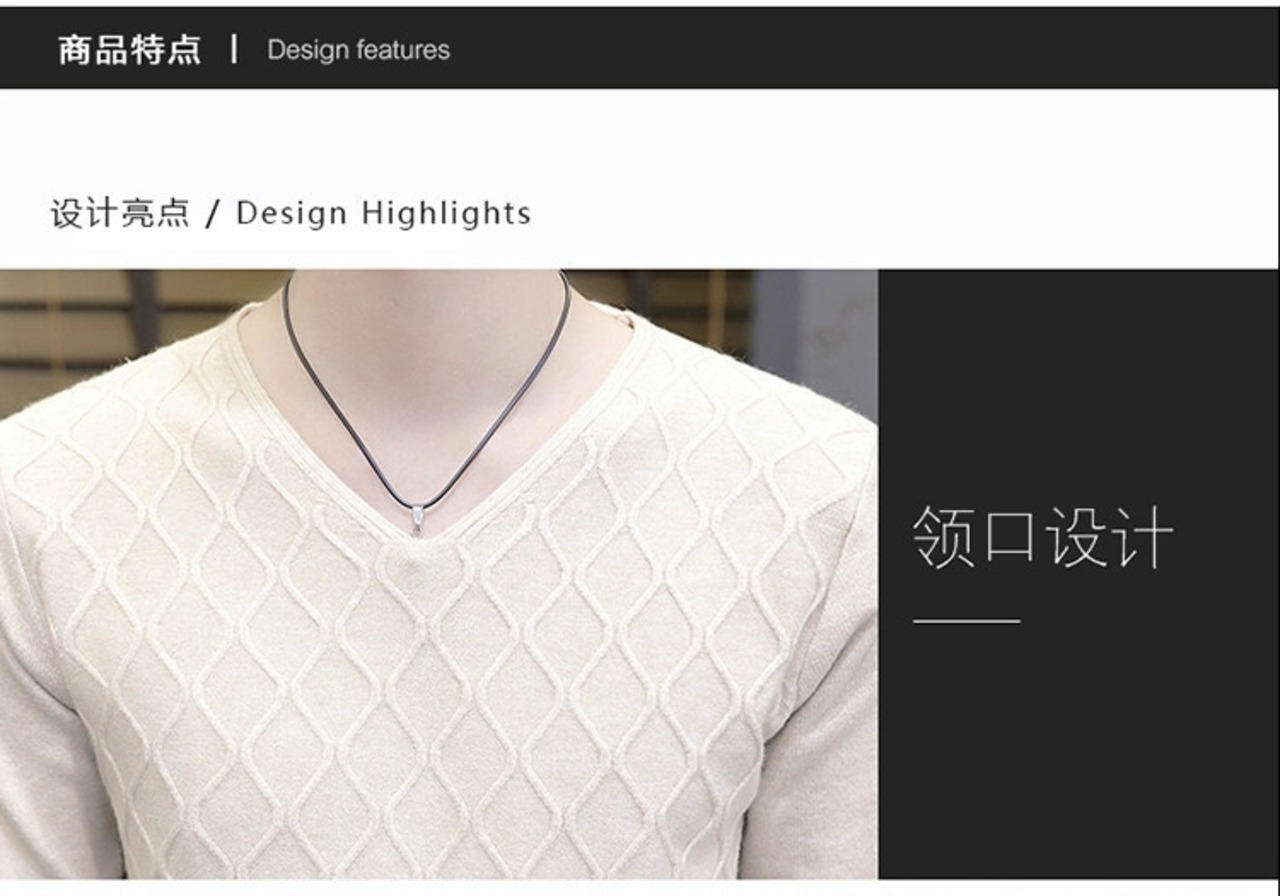
Task: Open the V-neck sweater product photo
Action: 439,574
